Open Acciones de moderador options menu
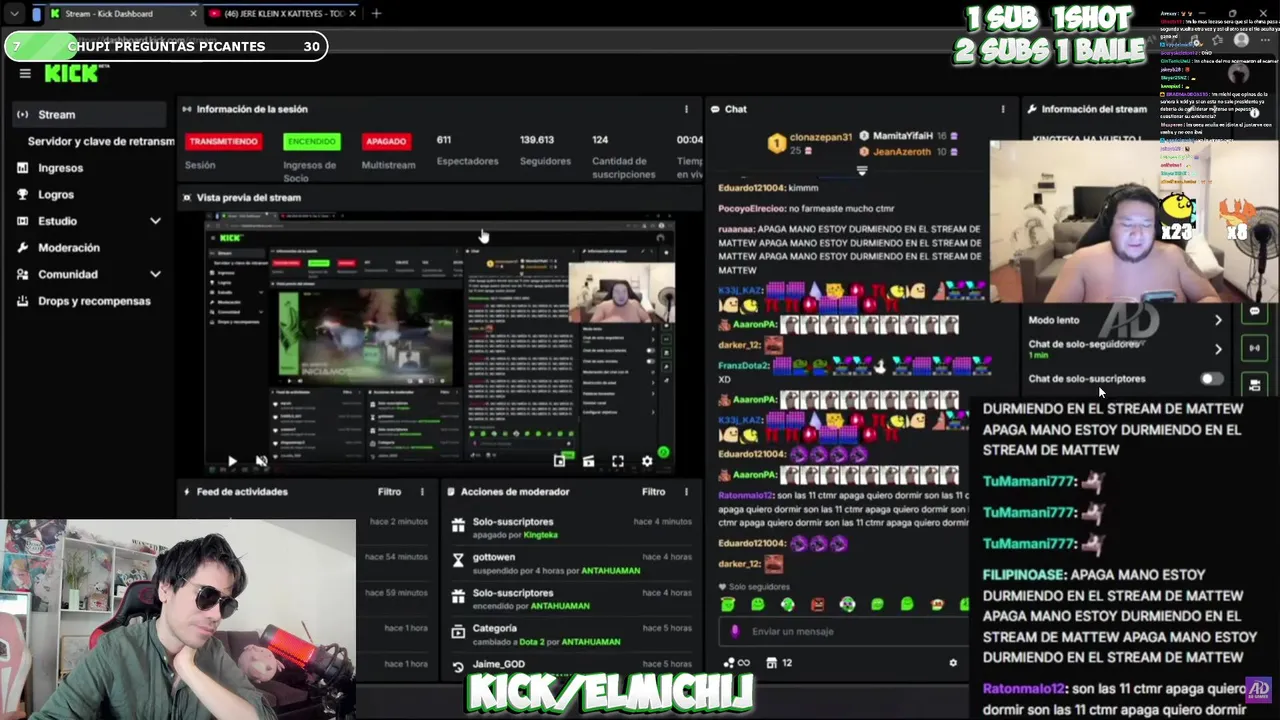The height and width of the screenshot is (720, 1280). click(x=686, y=491)
